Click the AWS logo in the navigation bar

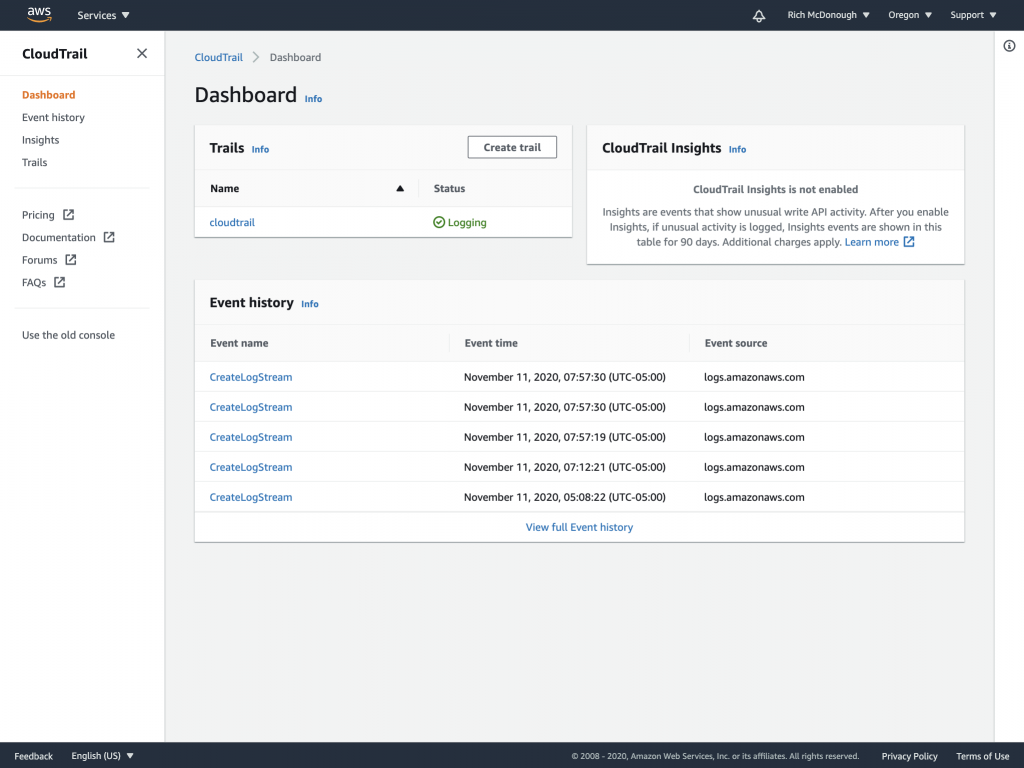[x=38, y=14]
